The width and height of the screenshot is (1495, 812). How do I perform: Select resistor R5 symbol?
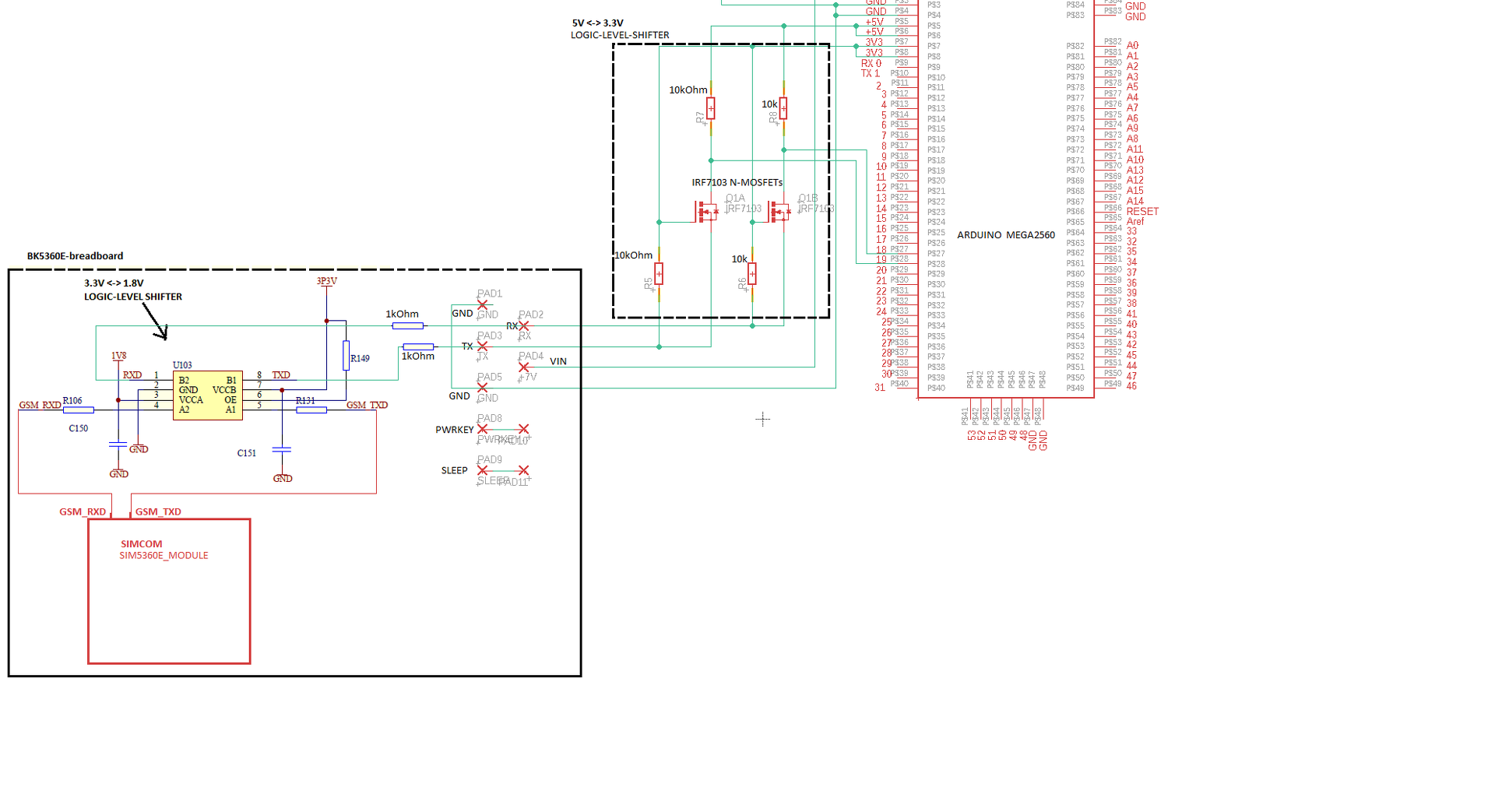pos(659,273)
